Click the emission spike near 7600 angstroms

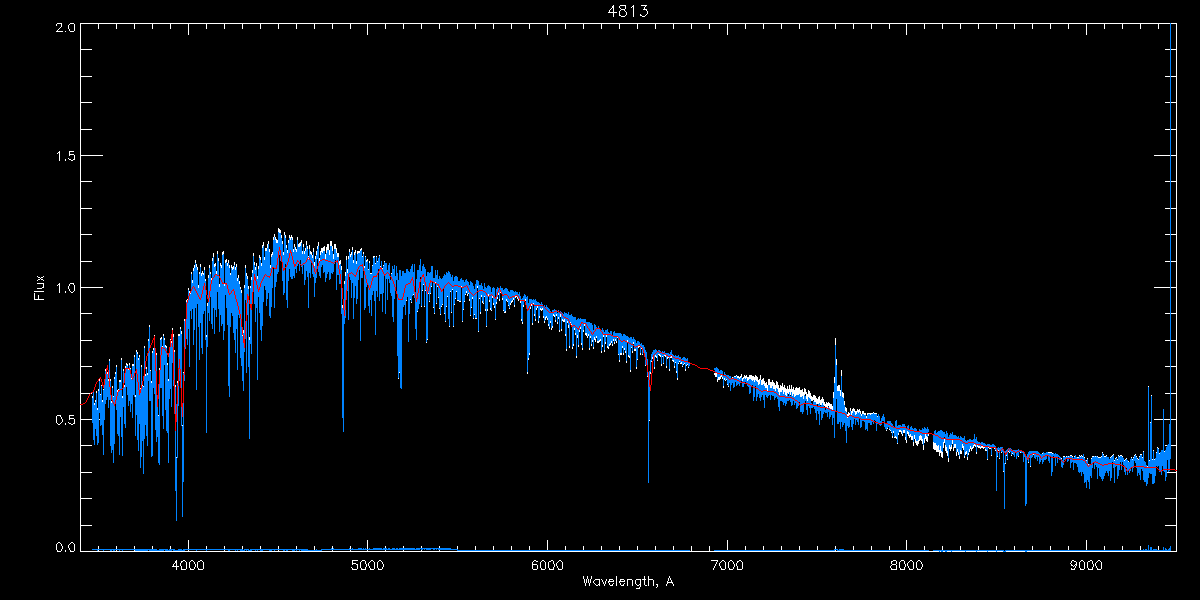coord(836,375)
